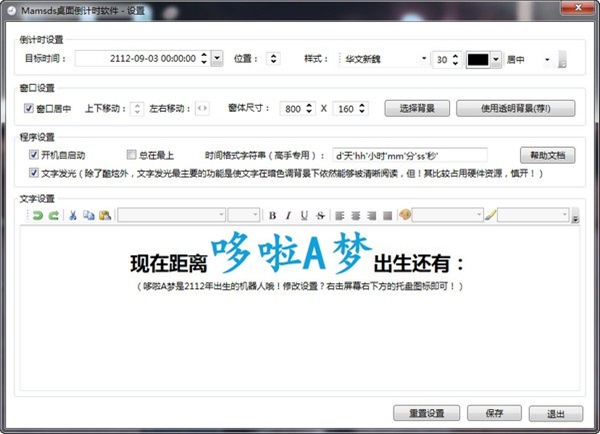Viewport: 600px width, 434px height.
Task: Open the black text color swatch
Action: point(484,60)
